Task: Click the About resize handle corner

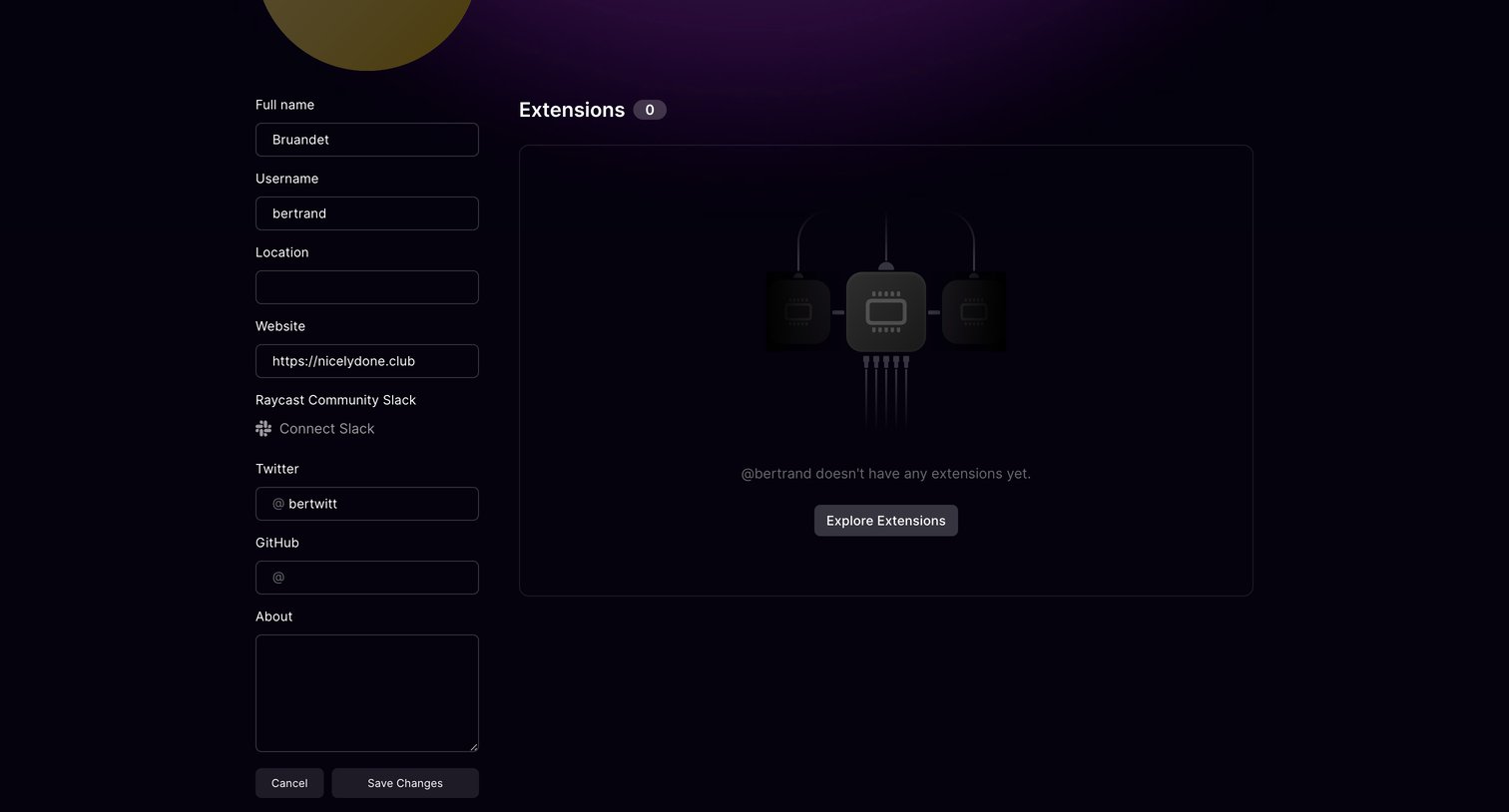Action: 473,746
